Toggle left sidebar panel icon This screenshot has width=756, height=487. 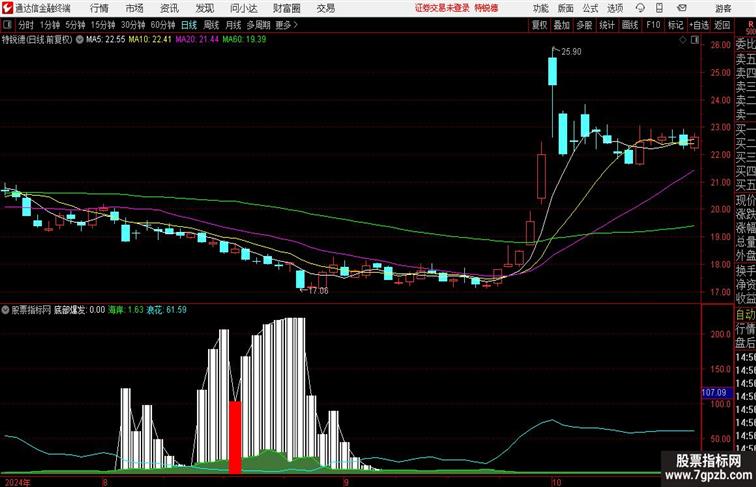coord(7,25)
